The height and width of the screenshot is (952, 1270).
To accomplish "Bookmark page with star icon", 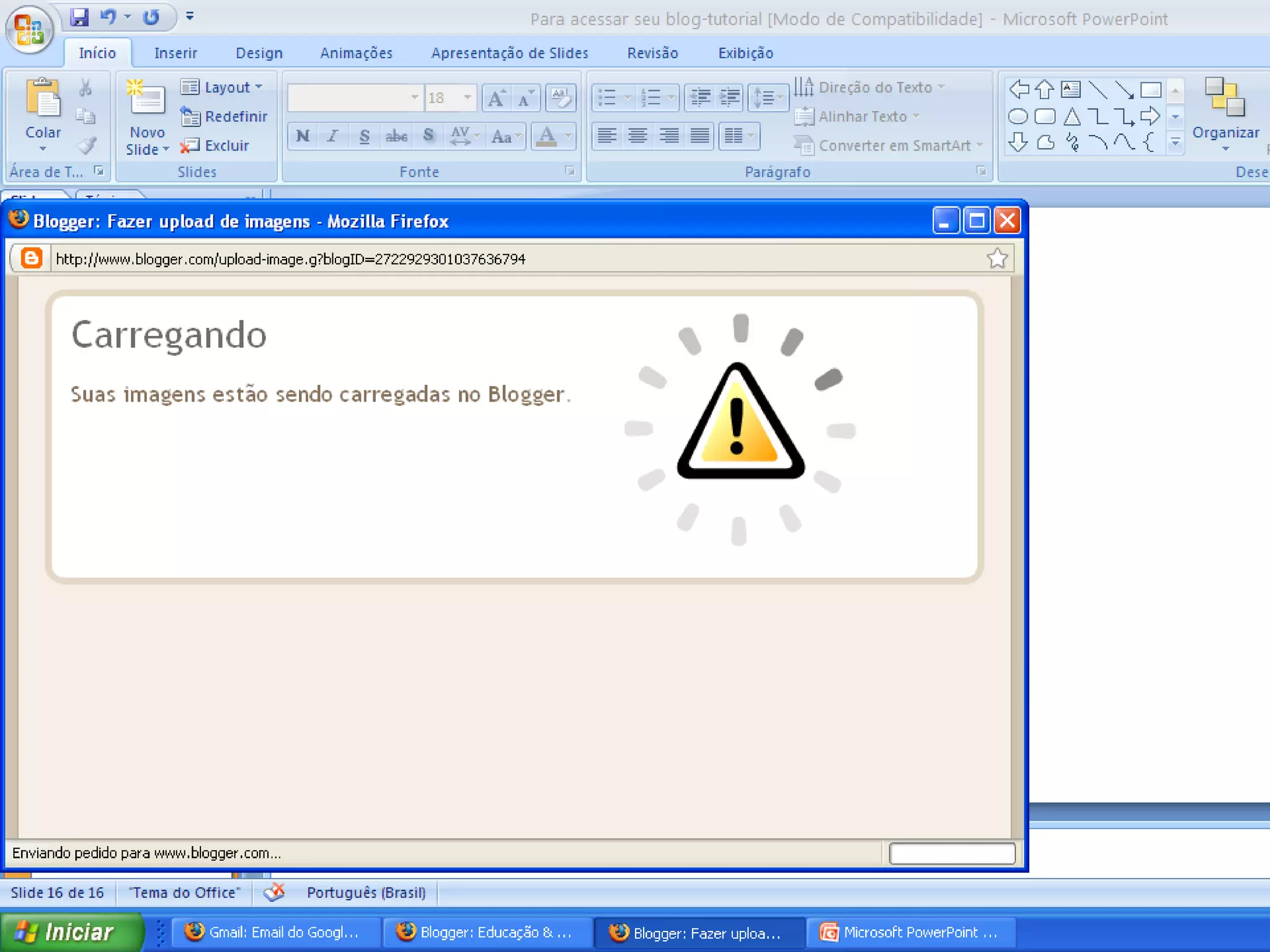I will (997, 258).
